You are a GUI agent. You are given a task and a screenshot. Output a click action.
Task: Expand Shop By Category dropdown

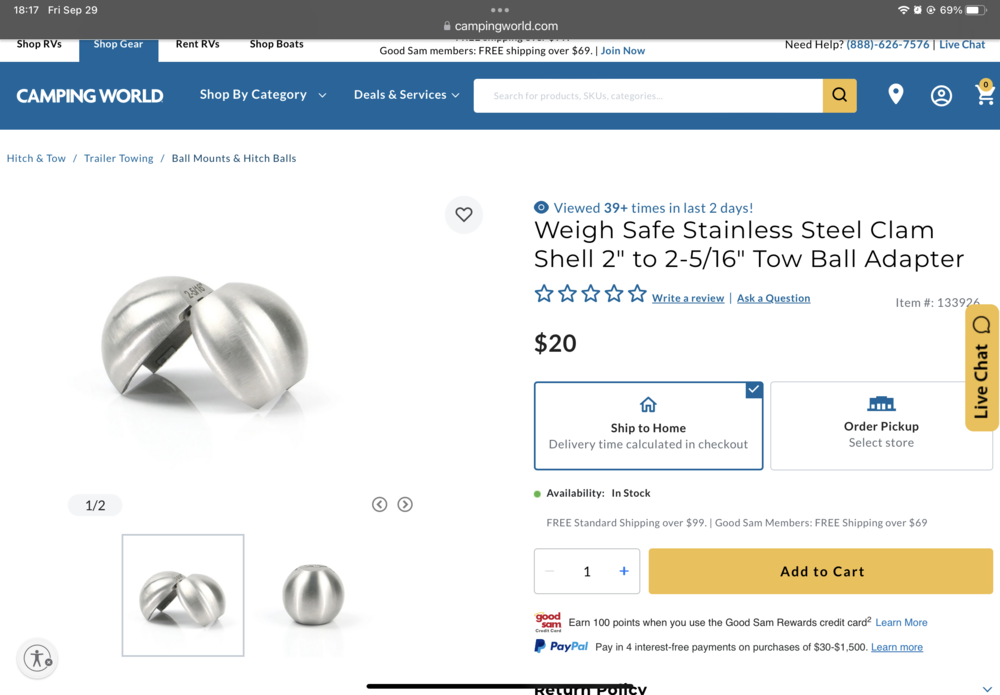263,95
